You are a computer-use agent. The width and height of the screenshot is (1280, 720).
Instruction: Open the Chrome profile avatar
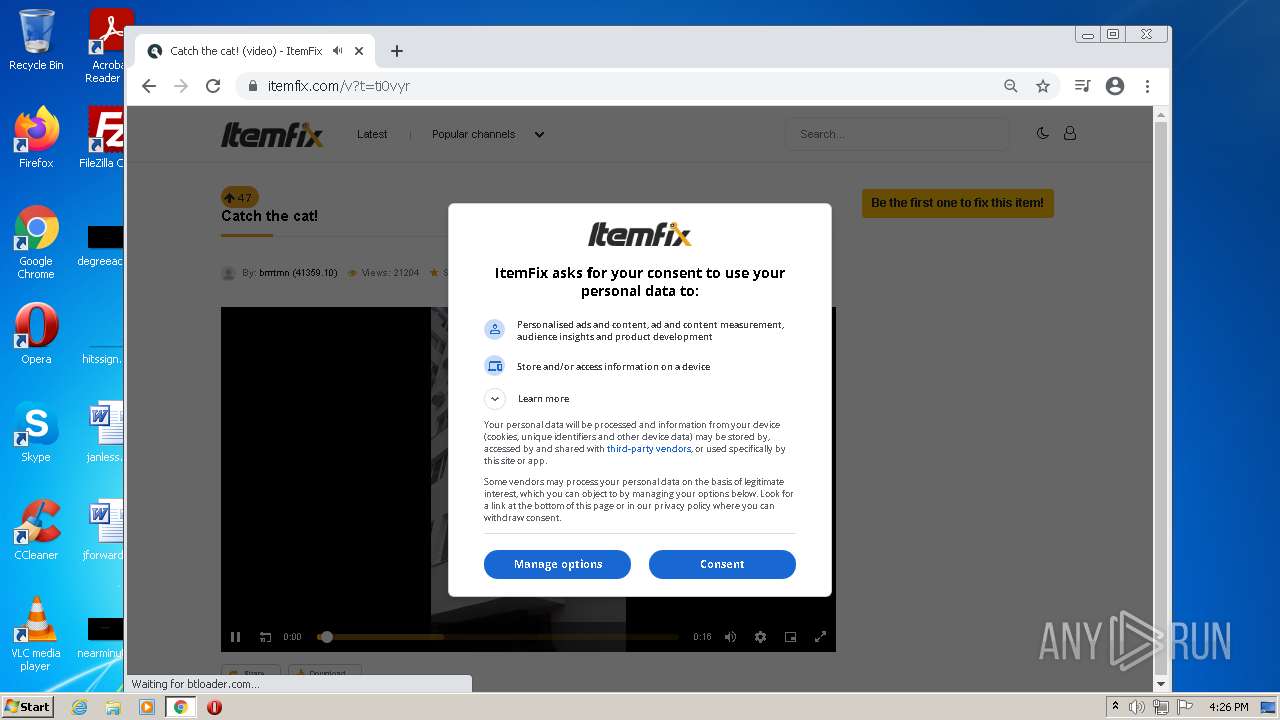coord(1115,86)
